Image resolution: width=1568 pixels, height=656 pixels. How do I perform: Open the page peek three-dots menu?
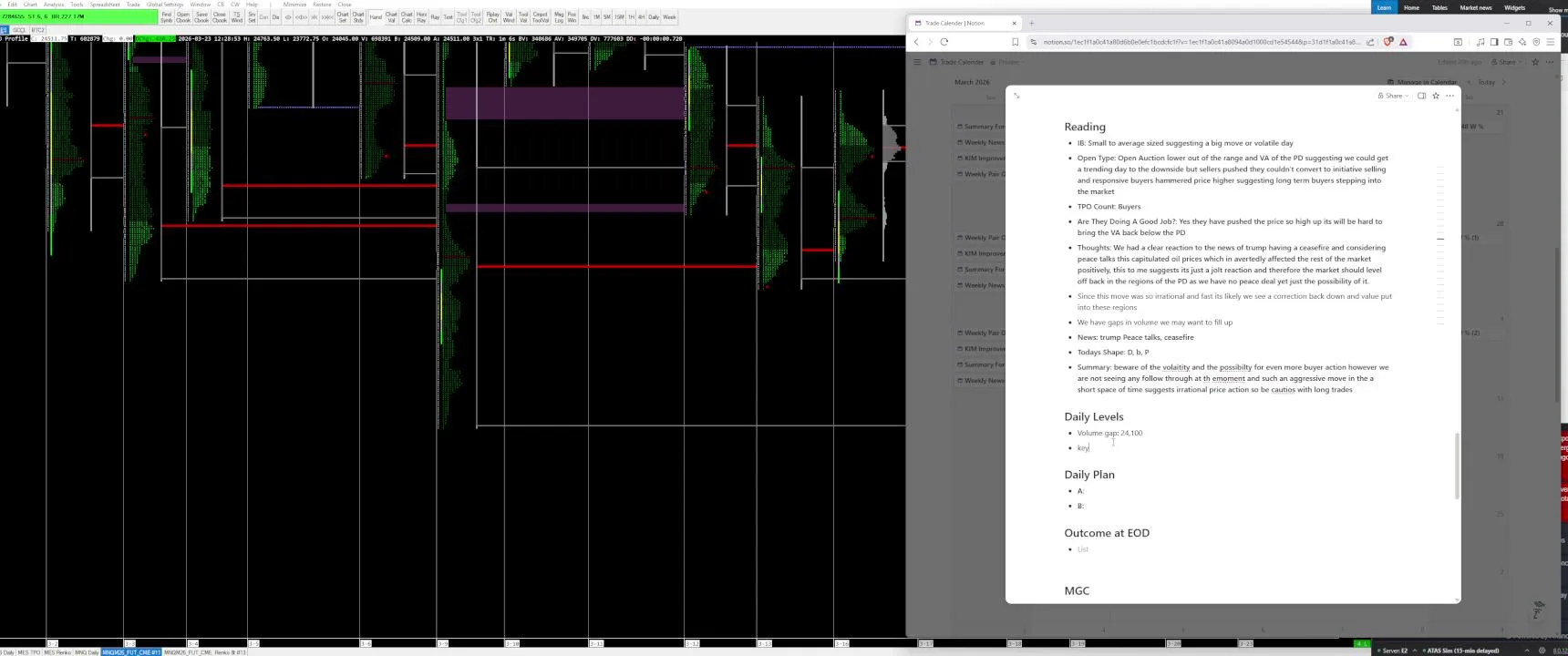tap(1449, 96)
